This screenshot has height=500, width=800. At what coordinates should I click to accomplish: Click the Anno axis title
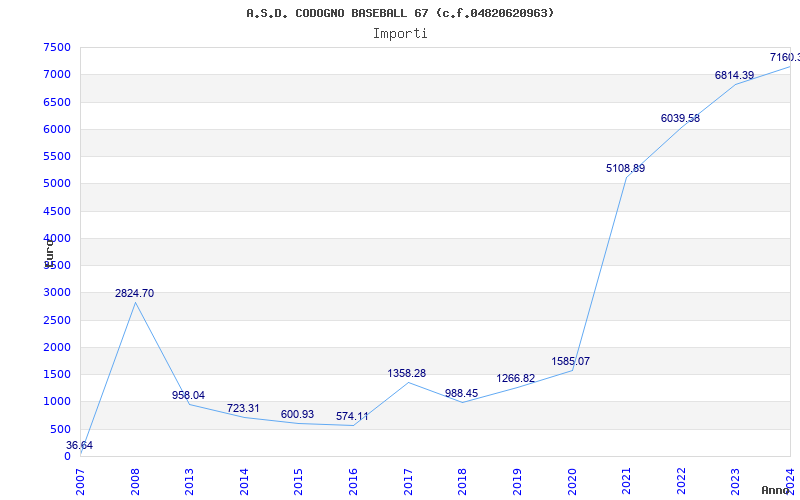pyautogui.click(x=775, y=490)
